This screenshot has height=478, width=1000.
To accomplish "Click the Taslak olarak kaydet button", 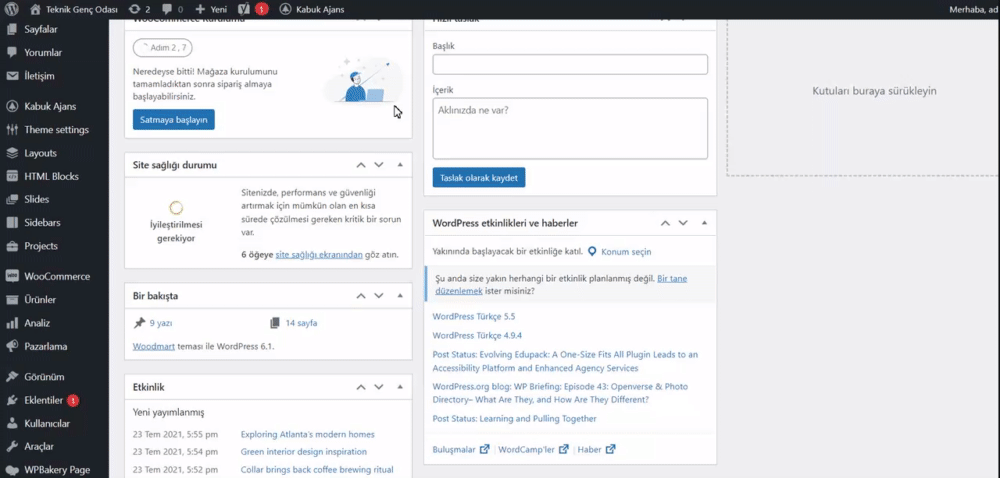I will click(x=479, y=177).
